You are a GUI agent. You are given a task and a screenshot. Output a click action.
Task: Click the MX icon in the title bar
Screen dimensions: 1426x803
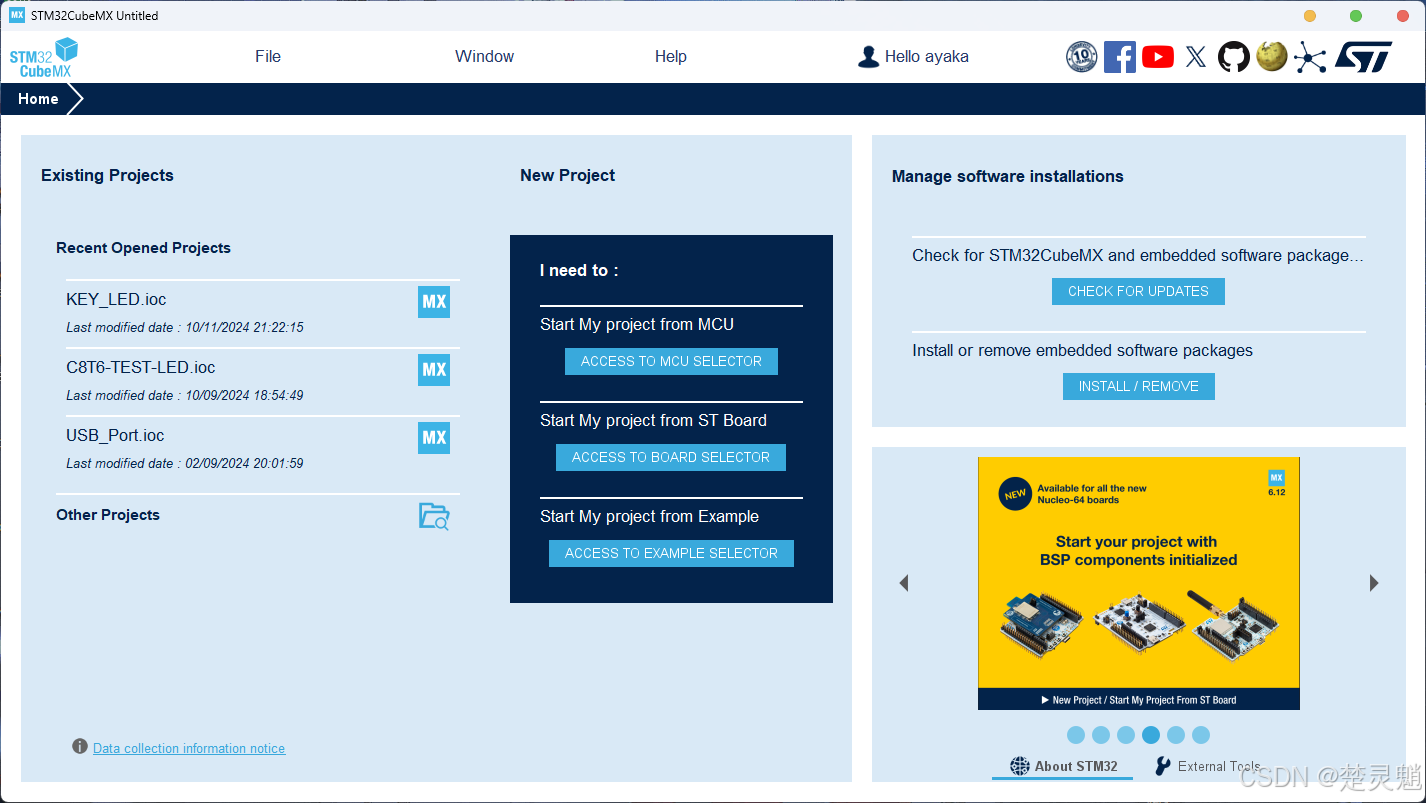[x=17, y=15]
